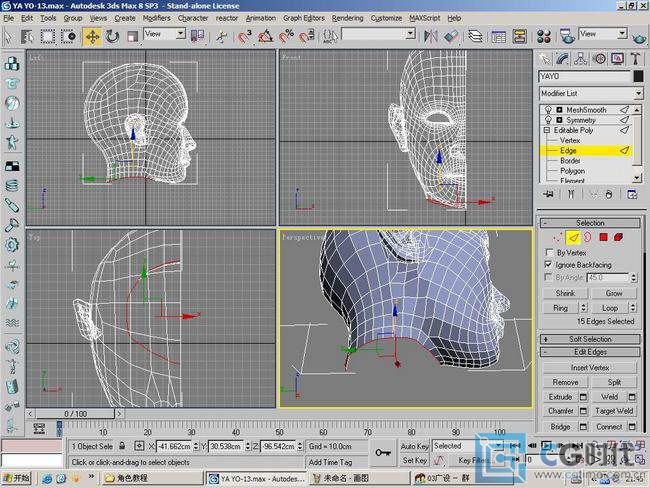Open the Modifiers menu
The width and height of the screenshot is (650, 488).
156,18
